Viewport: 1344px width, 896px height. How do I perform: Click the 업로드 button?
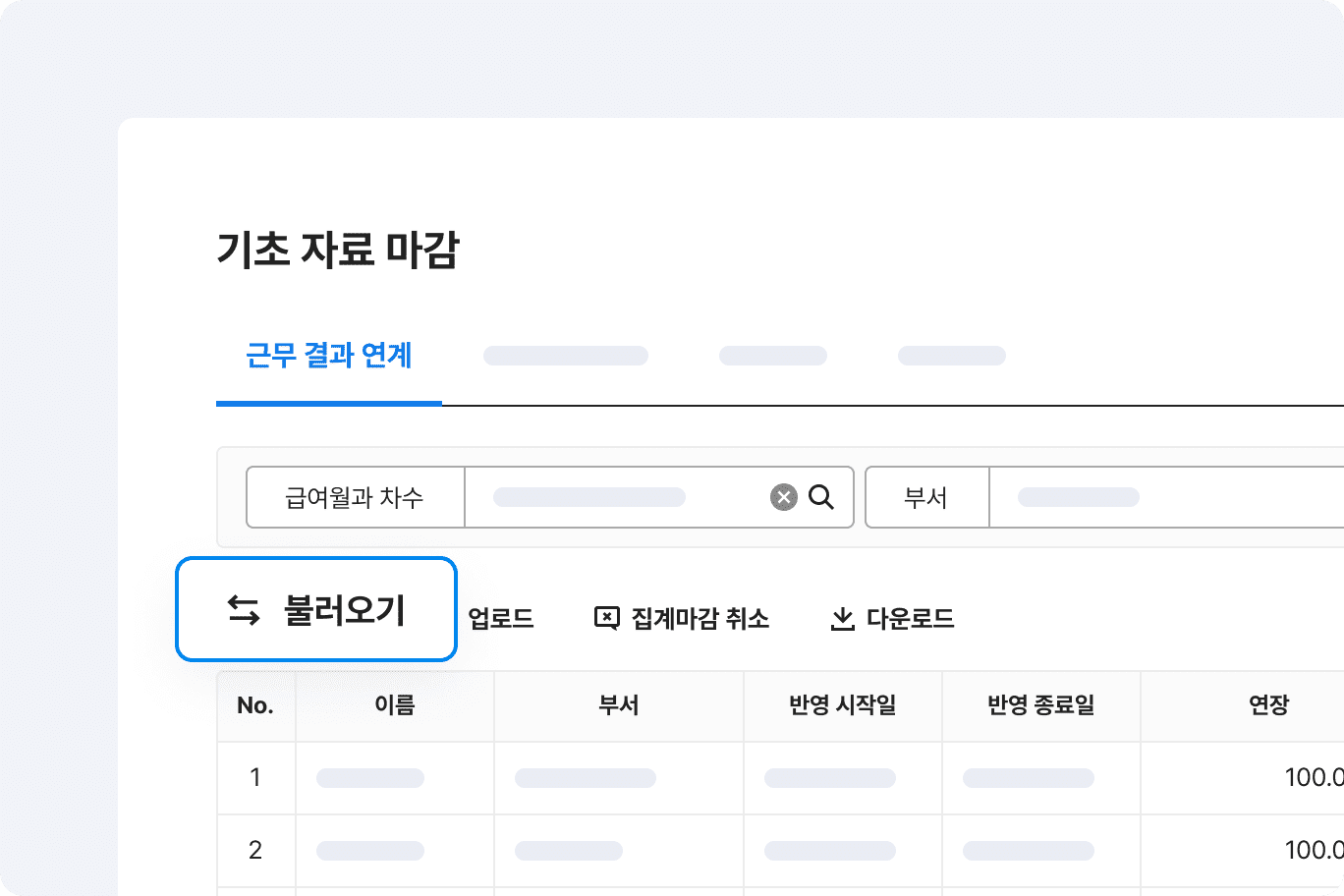coord(501,619)
